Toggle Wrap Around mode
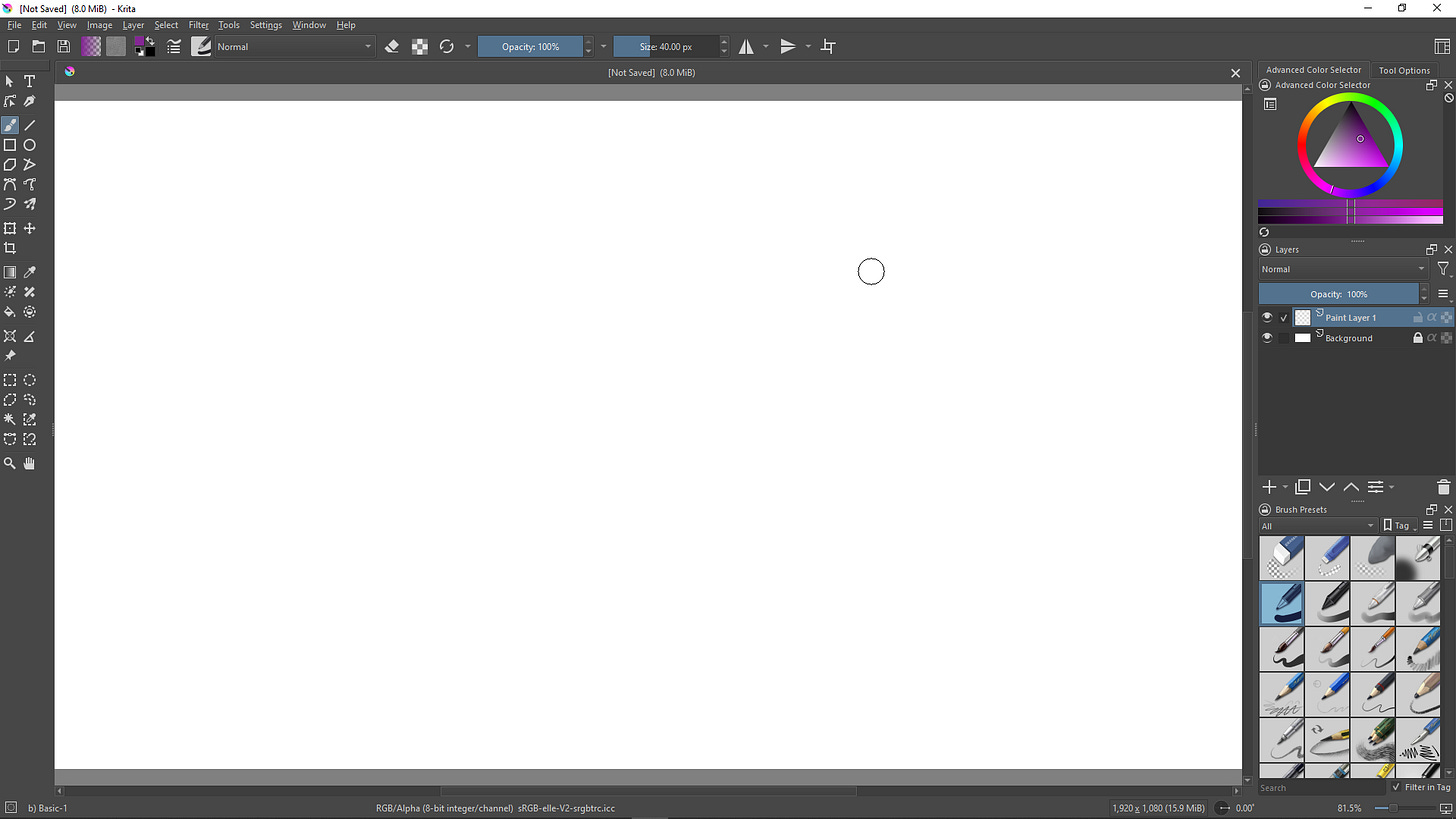Screen dimensions: 1456x819 (x=828, y=46)
